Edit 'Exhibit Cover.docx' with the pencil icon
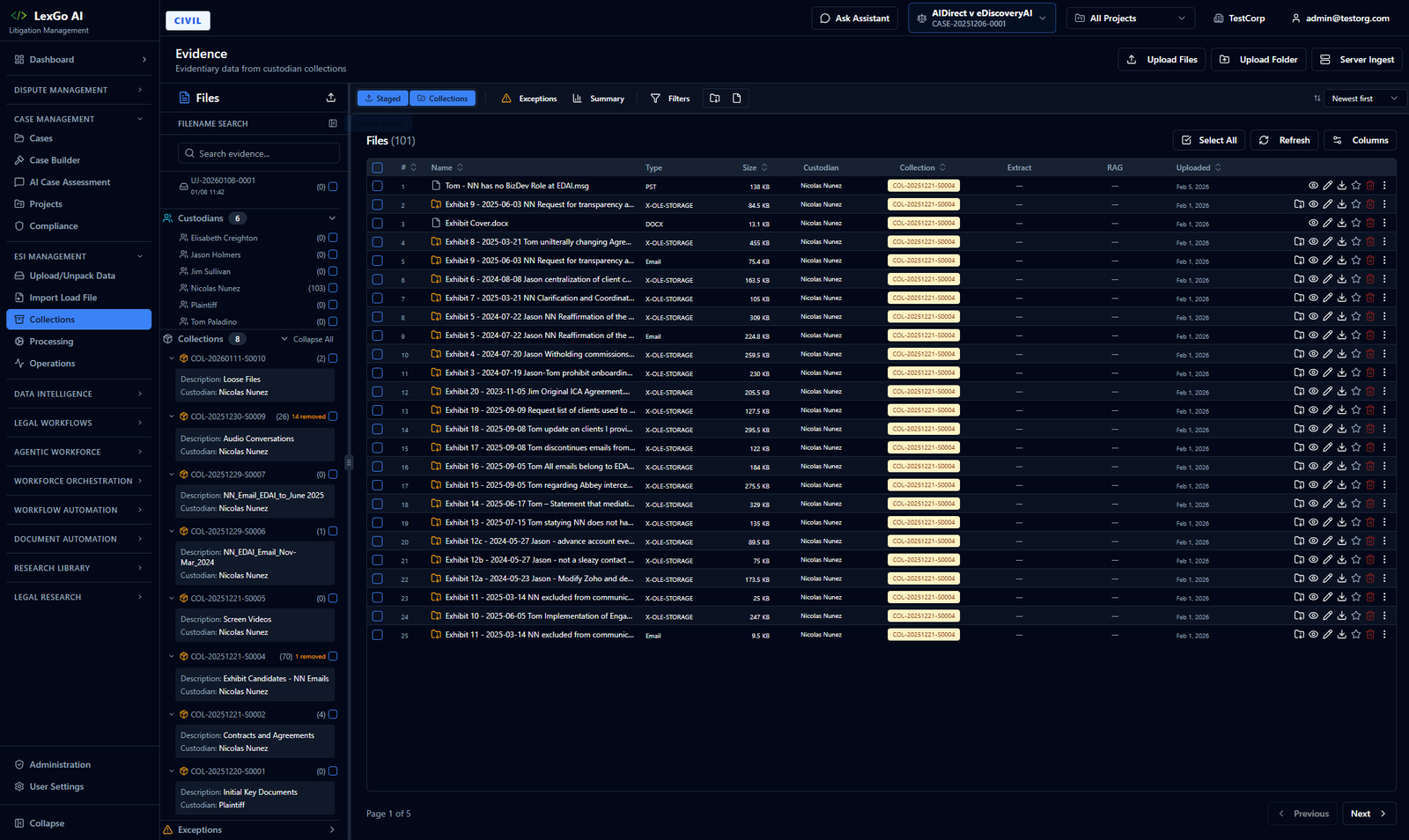 (x=1327, y=223)
